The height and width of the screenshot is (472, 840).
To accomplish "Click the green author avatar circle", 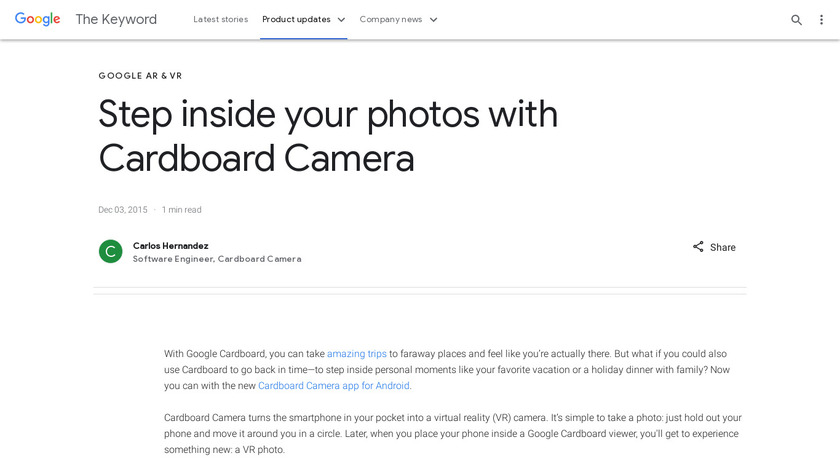I will (x=110, y=251).
